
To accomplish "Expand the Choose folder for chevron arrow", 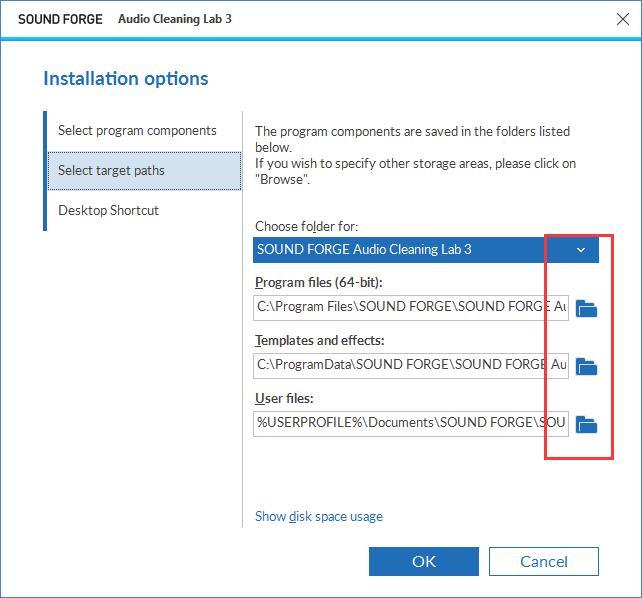I will pos(581,250).
